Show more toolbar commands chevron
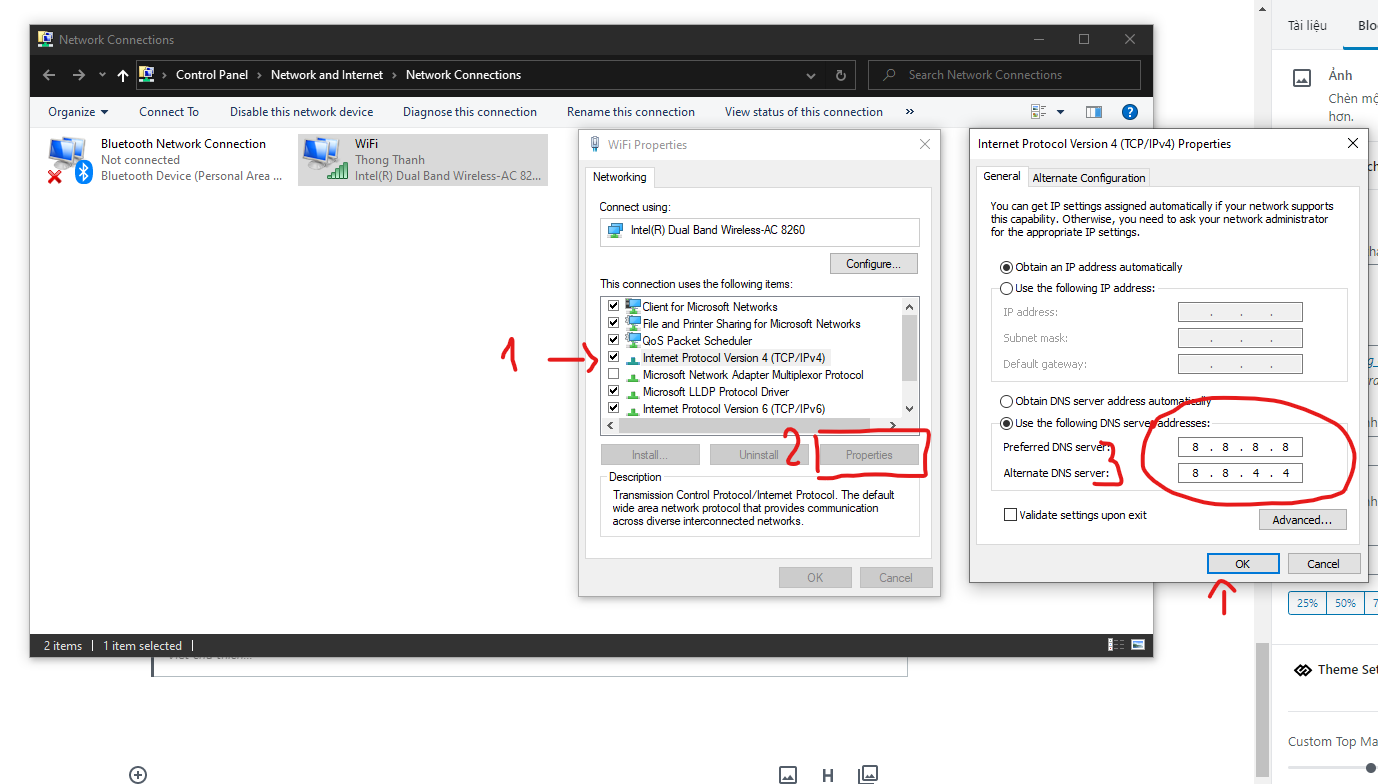Viewport: 1378px width, 784px height. click(x=910, y=112)
